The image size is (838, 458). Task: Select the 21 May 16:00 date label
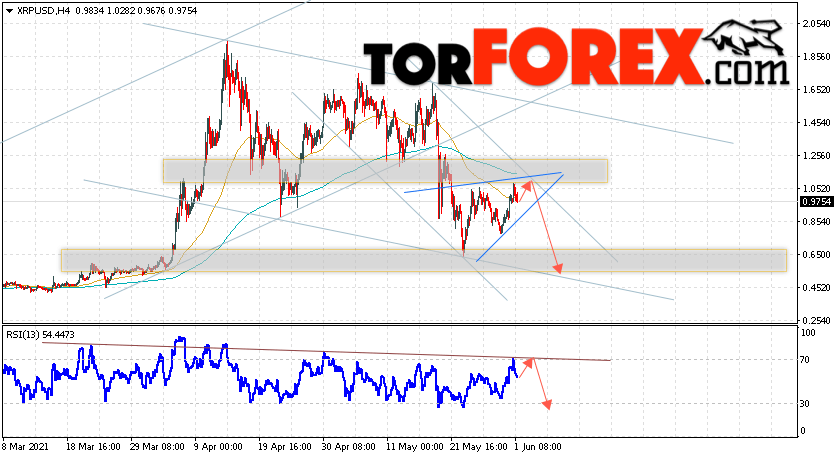click(477, 446)
